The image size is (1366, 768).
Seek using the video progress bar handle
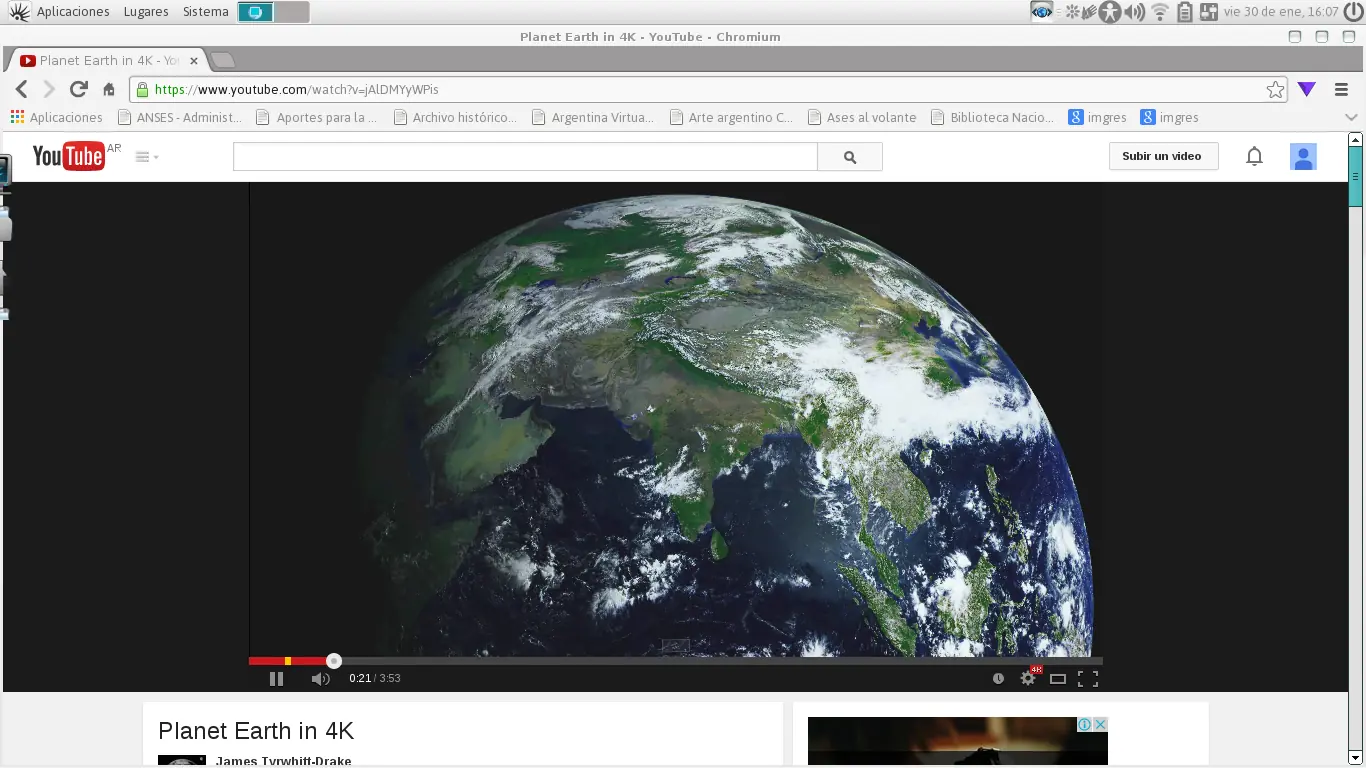pos(334,661)
